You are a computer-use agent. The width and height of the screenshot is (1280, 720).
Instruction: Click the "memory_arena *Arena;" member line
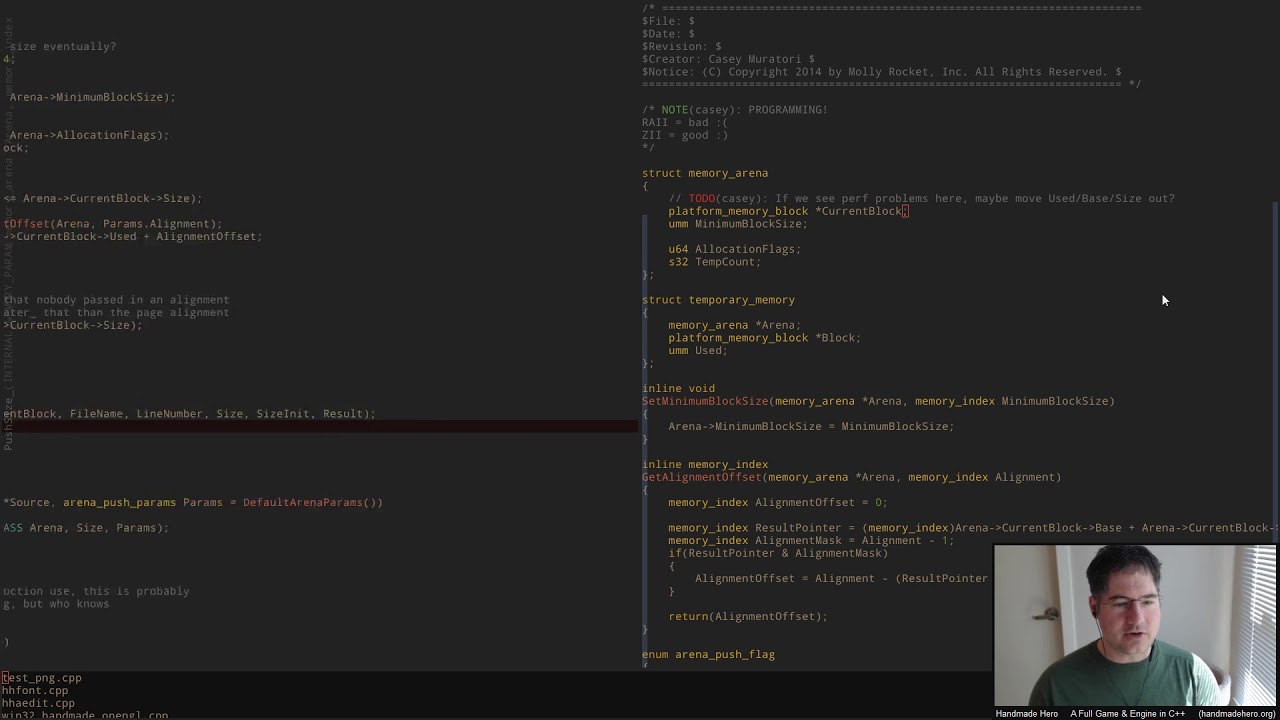pyautogui.click(x=735, y=325)
